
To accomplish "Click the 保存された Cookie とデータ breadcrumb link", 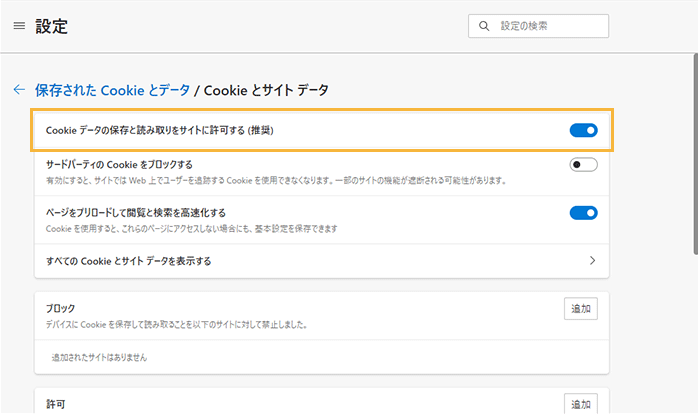I will [x=112, y=90].
